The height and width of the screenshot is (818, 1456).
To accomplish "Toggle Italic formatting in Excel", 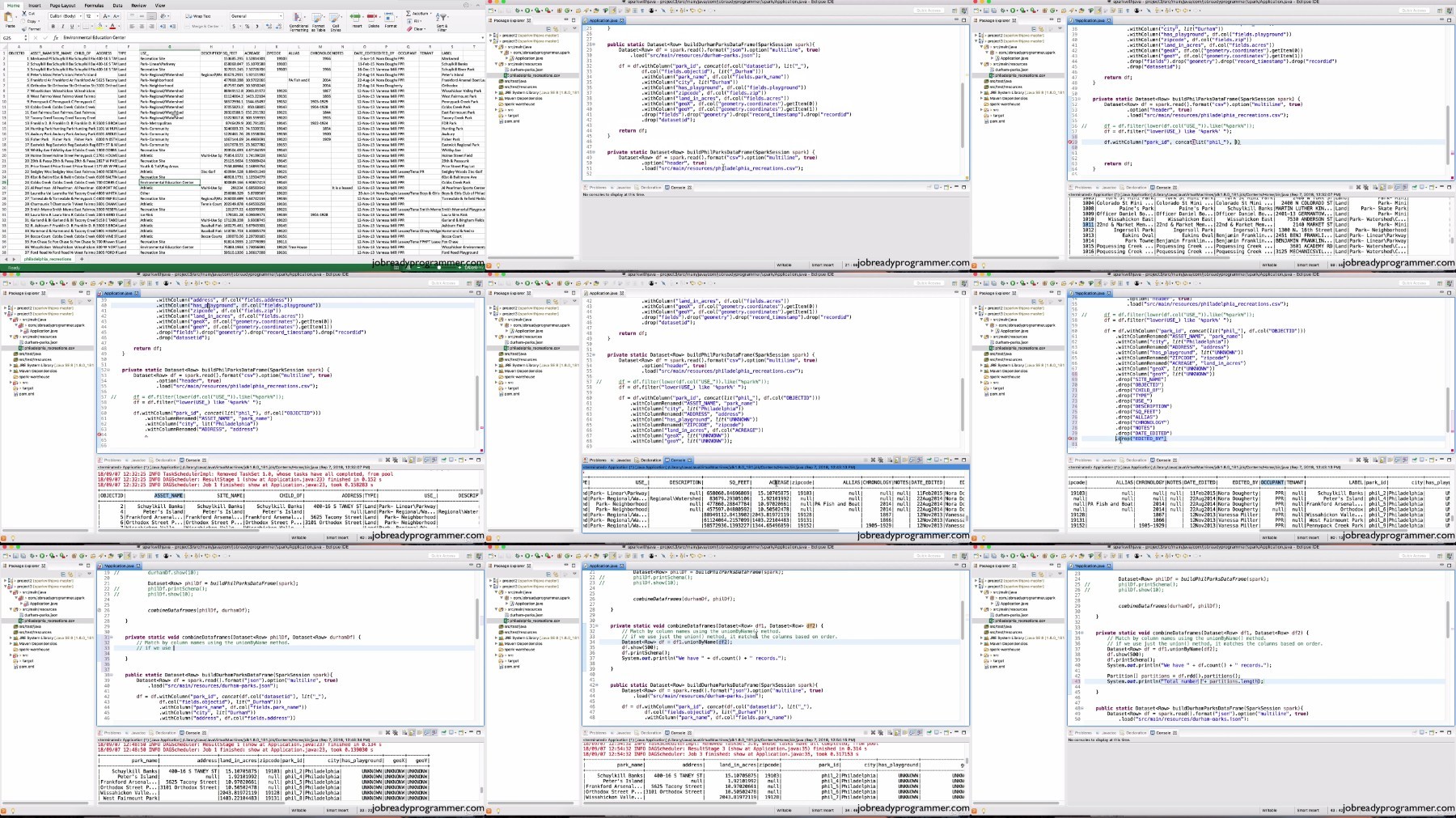I will [63, 27].
